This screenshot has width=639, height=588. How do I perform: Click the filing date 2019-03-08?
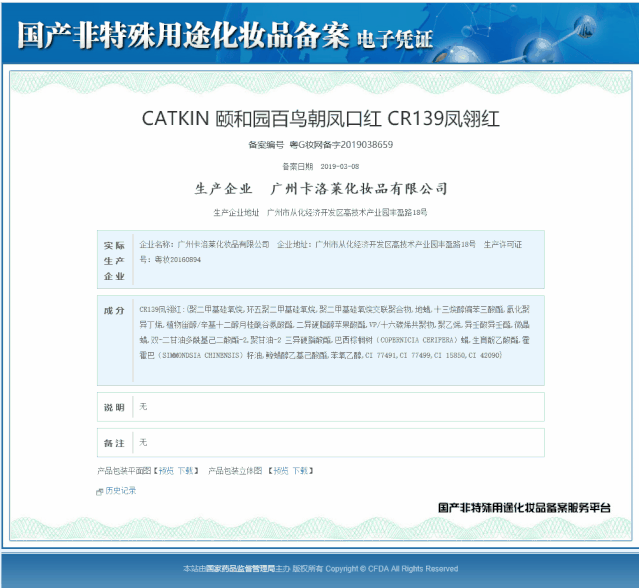pos(339,166)
